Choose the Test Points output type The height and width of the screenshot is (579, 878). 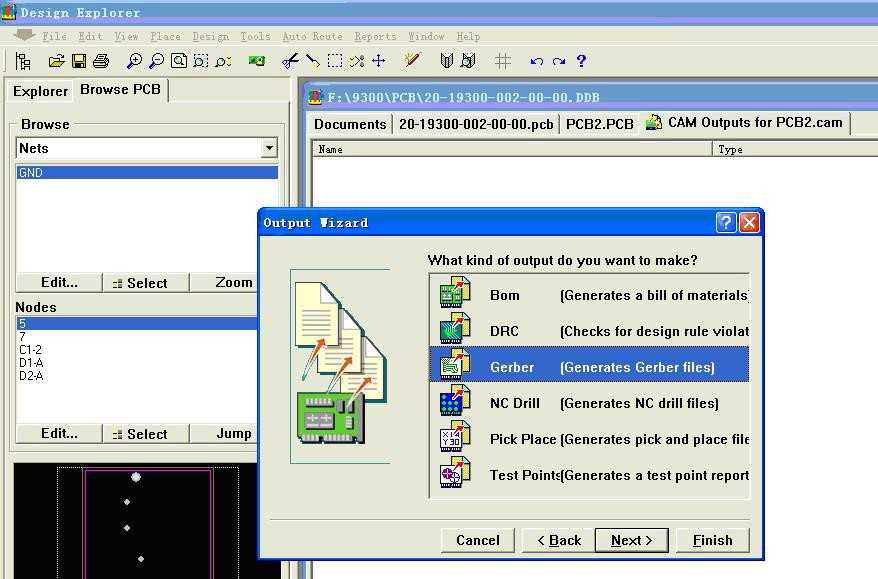(589, 473)
